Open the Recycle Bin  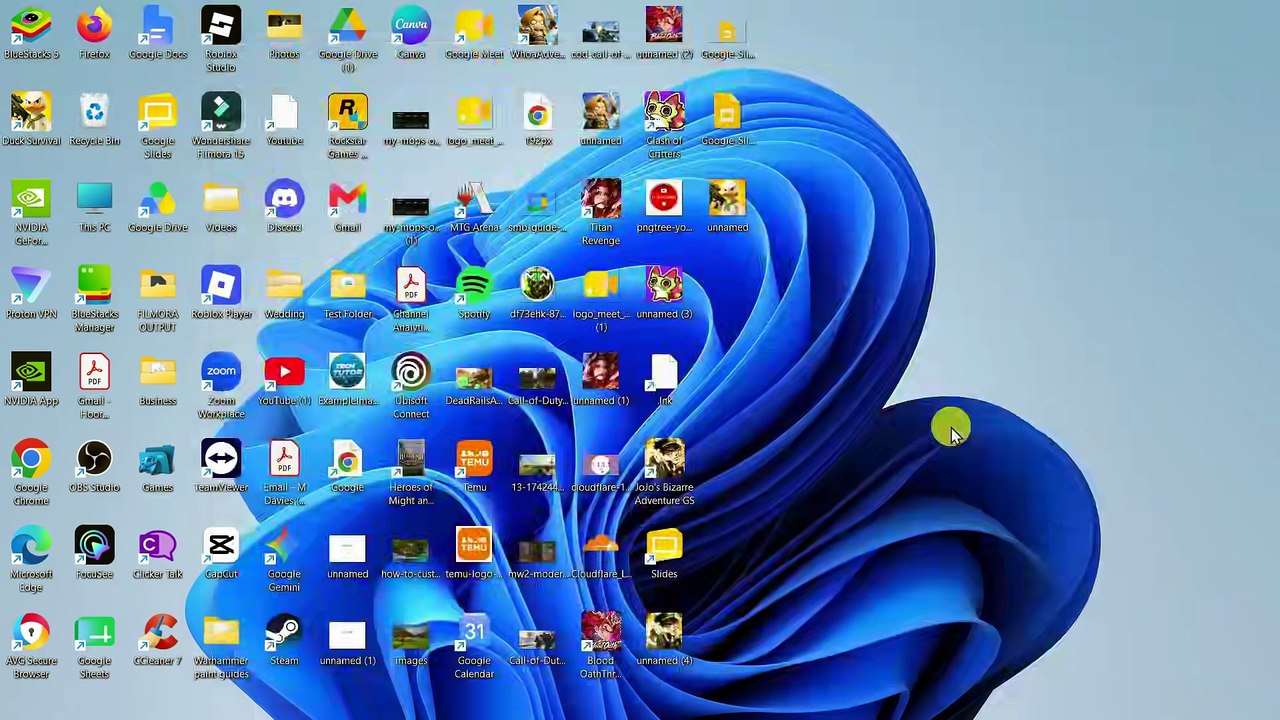point(94,112)
